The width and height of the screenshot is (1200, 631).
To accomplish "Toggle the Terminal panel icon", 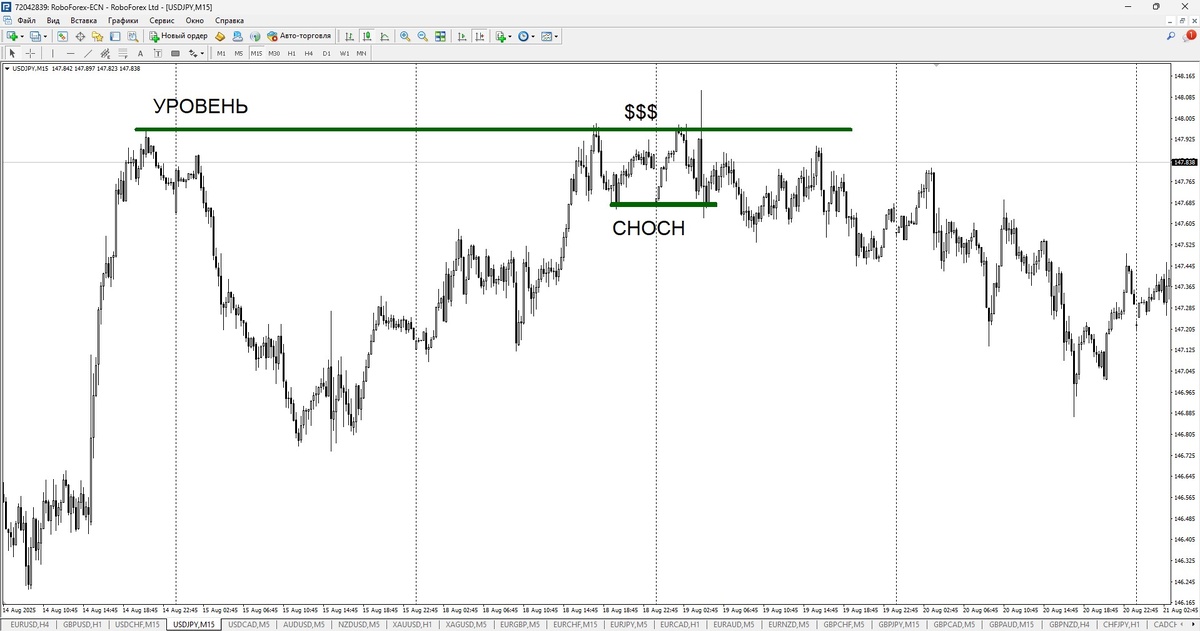I will [115, 36].
